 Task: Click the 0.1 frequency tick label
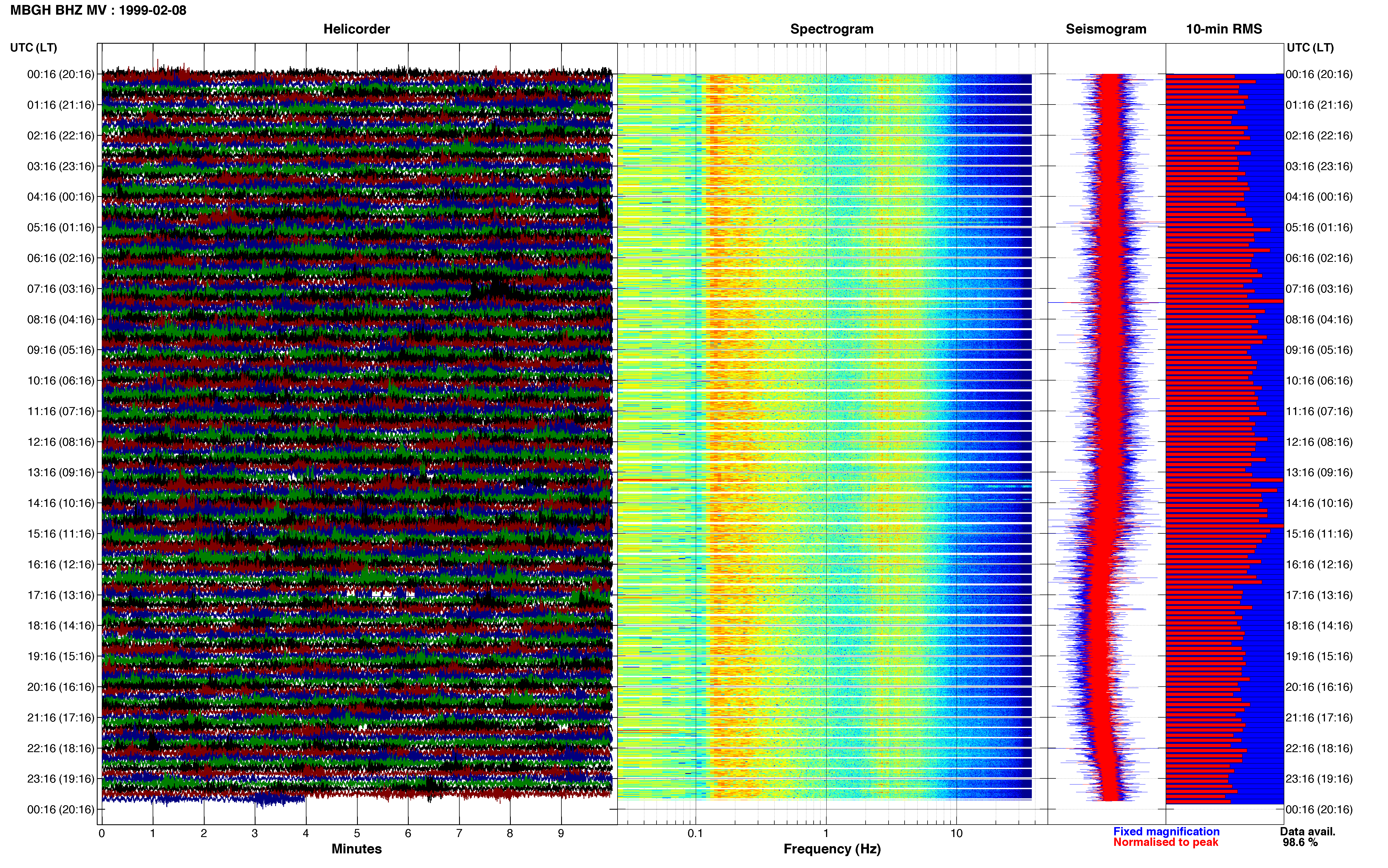695,833
